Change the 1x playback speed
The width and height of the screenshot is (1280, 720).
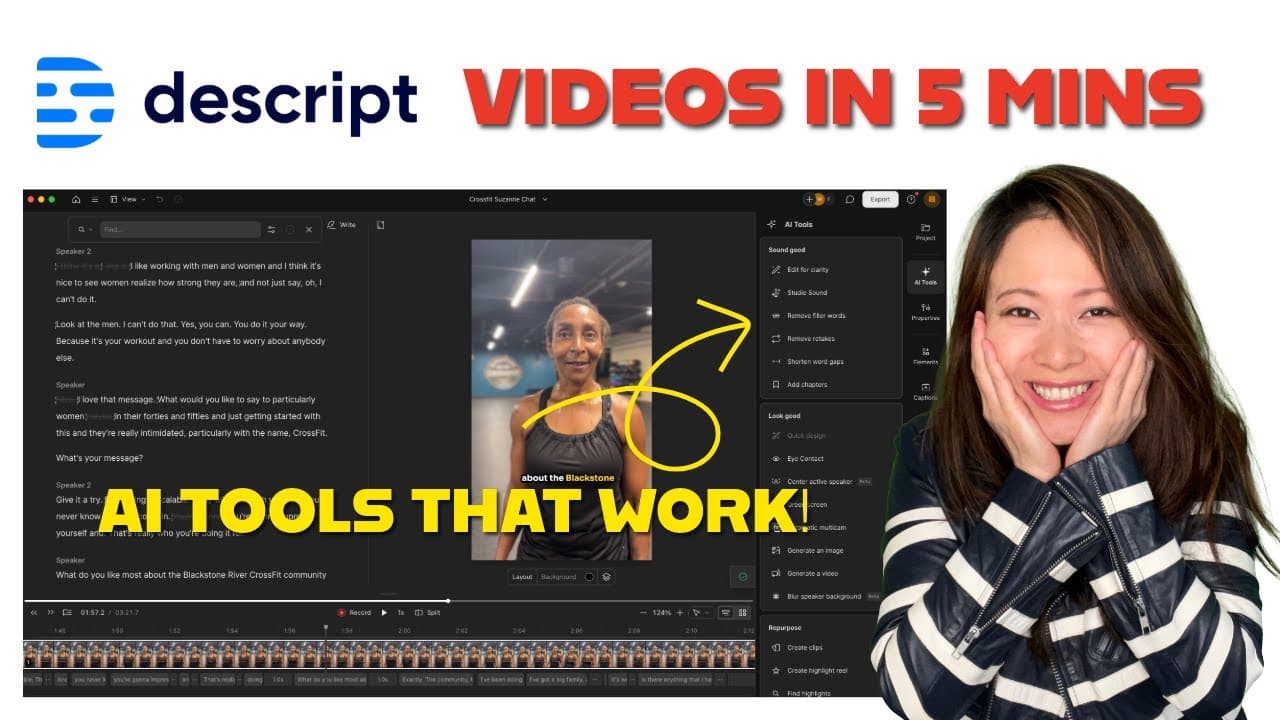click(x=401, y=613)
